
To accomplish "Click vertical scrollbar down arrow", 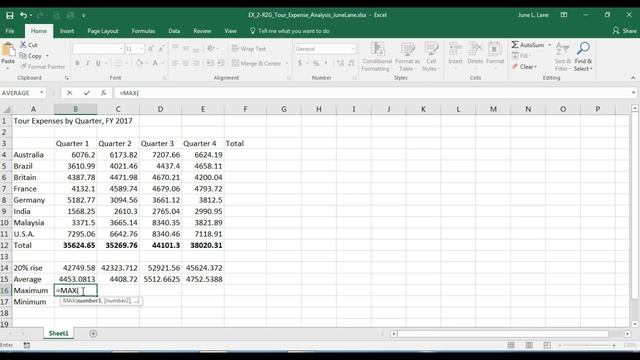I will point(634,324).
